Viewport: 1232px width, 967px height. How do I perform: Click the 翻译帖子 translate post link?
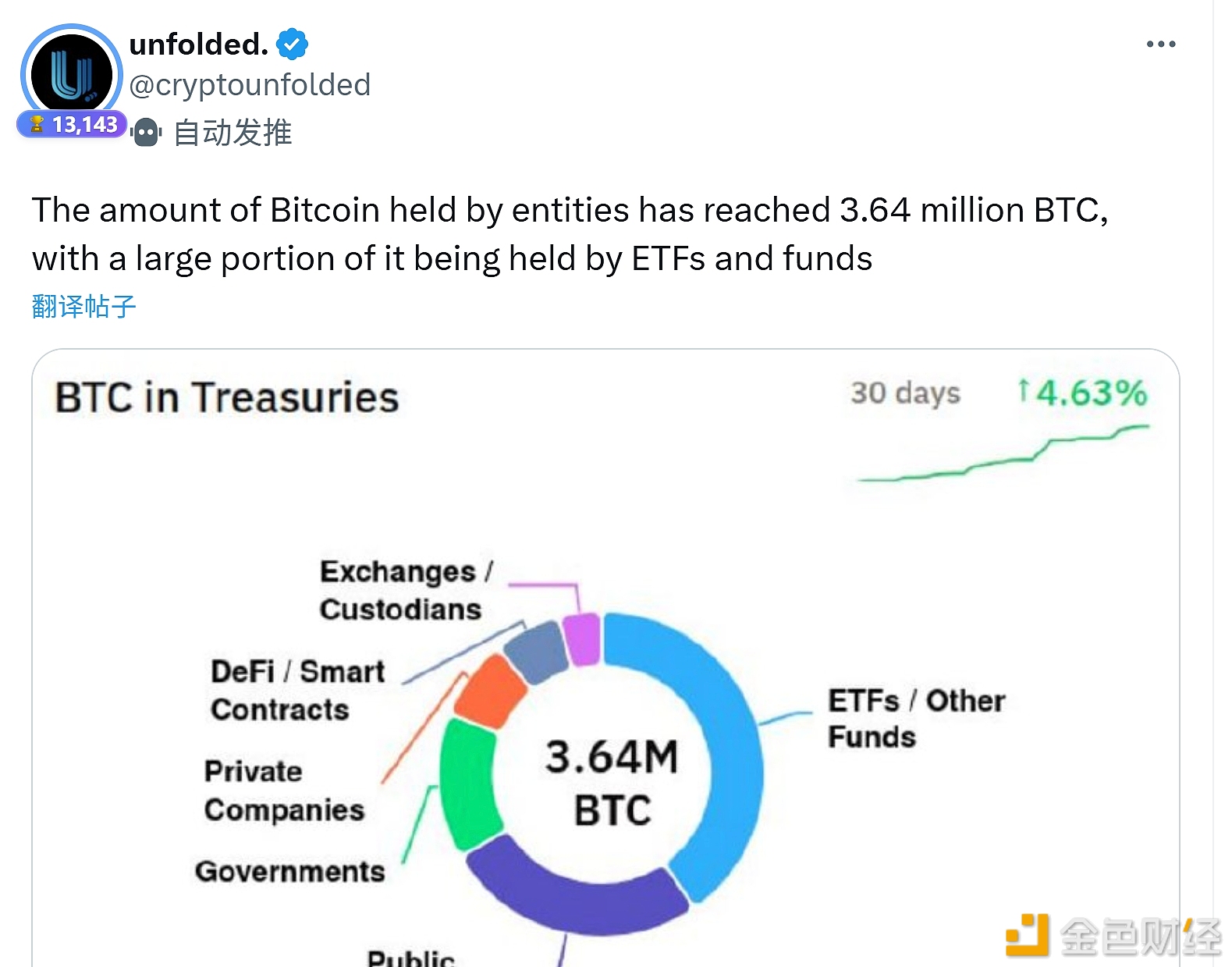[x=83, y=306]
